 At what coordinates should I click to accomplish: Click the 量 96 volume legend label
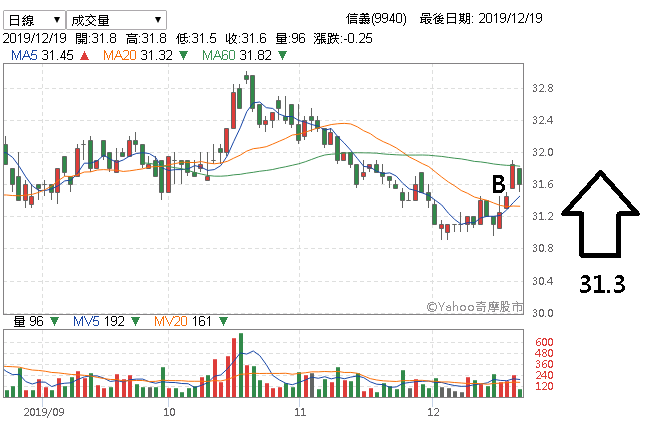28,321
